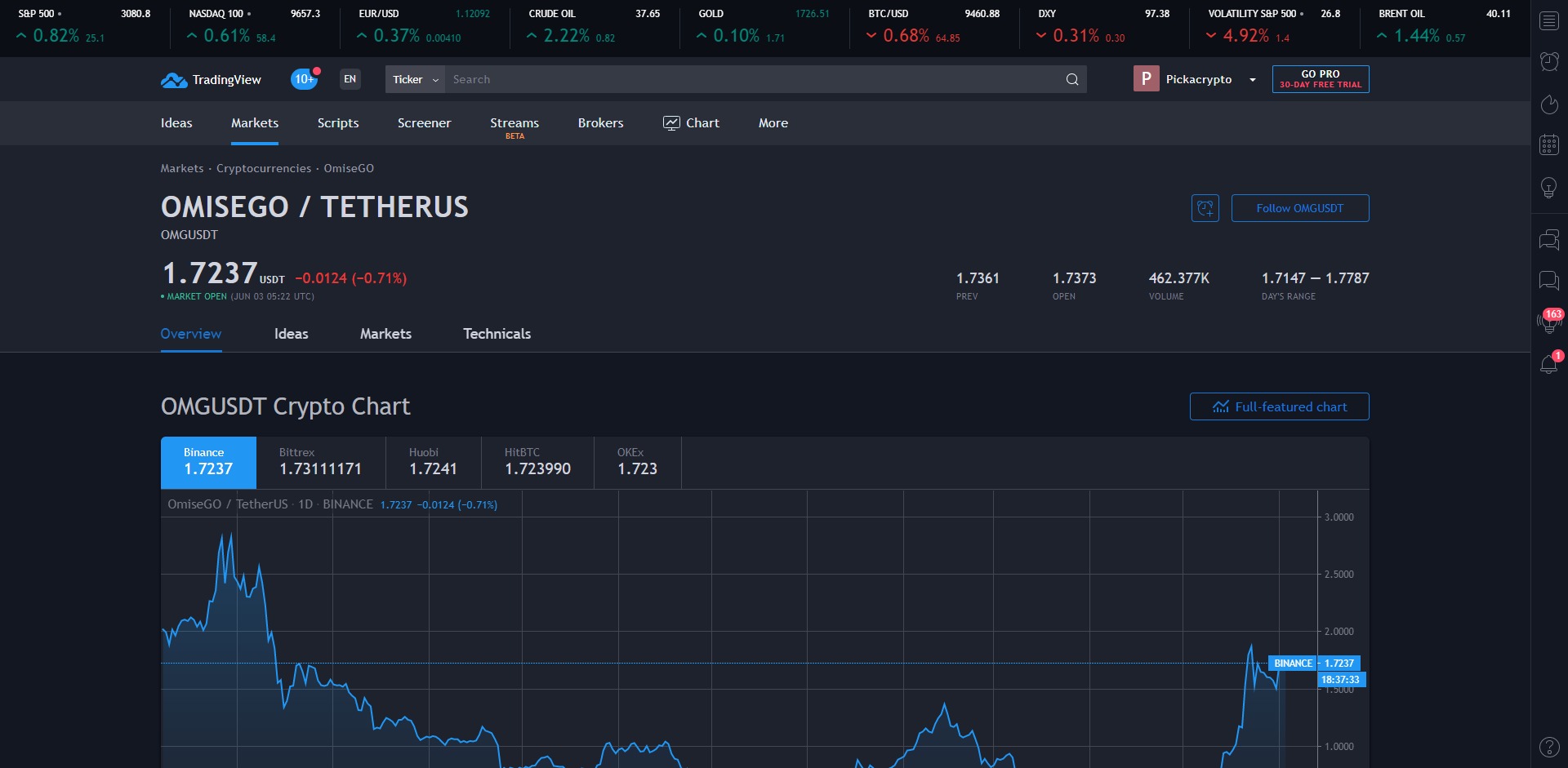The image size is (1568, 768).
Task: Click the Follow OMGUSDT button
Action: coord(1300,208)
